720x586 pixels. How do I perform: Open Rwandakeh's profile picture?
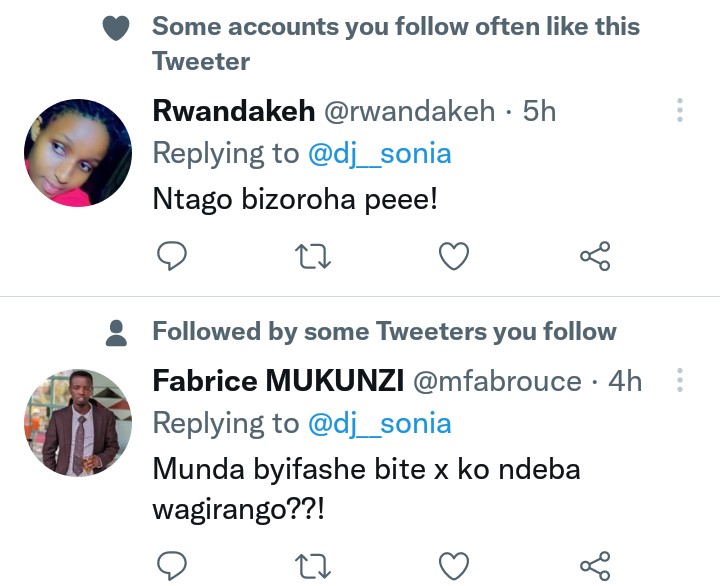pyautogui.click(x=78, y=153)
